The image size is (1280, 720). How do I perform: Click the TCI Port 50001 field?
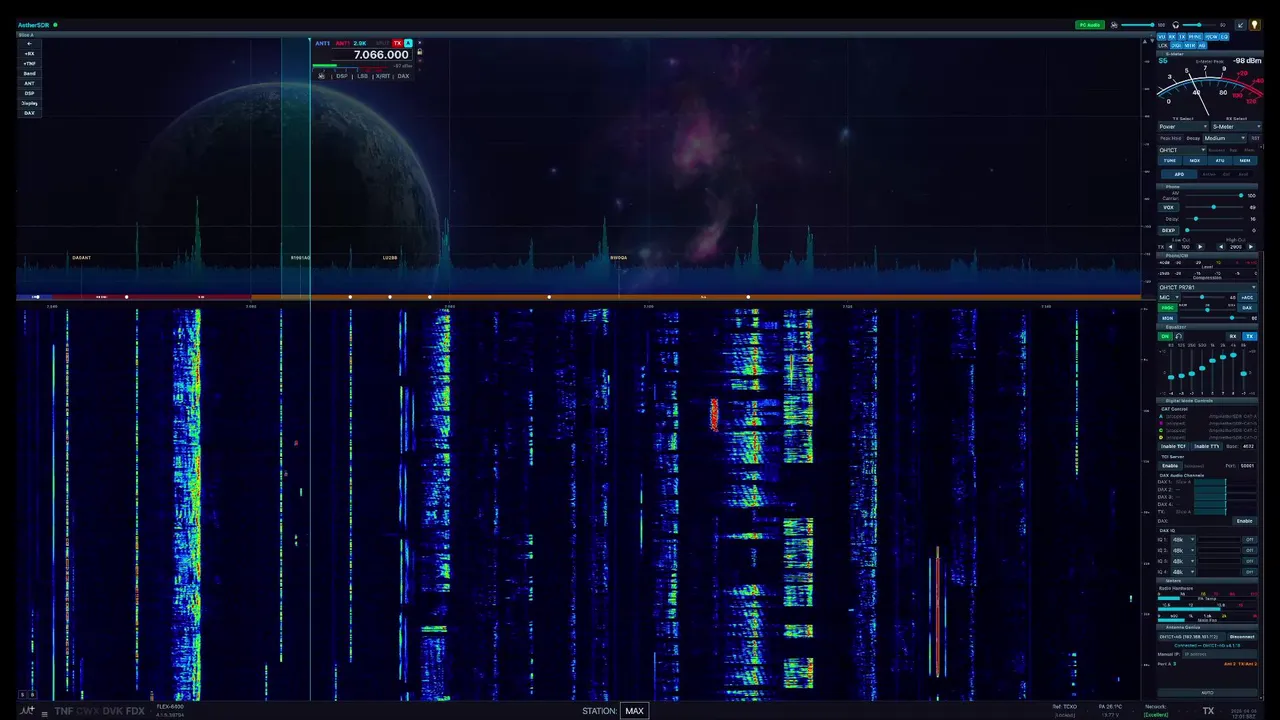coord(1247,466)
